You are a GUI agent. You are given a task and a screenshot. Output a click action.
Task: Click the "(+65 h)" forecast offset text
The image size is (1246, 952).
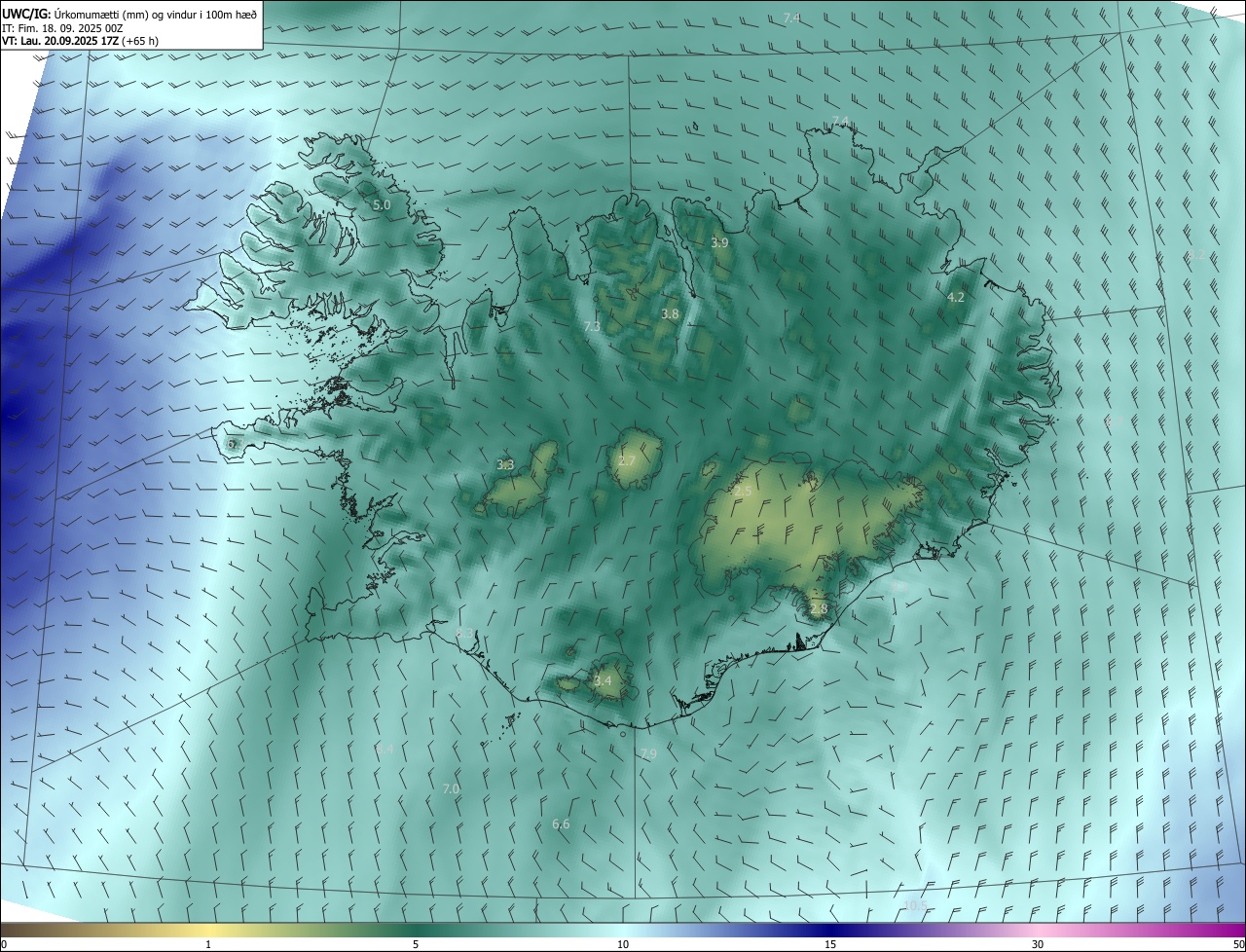(139, 41)
